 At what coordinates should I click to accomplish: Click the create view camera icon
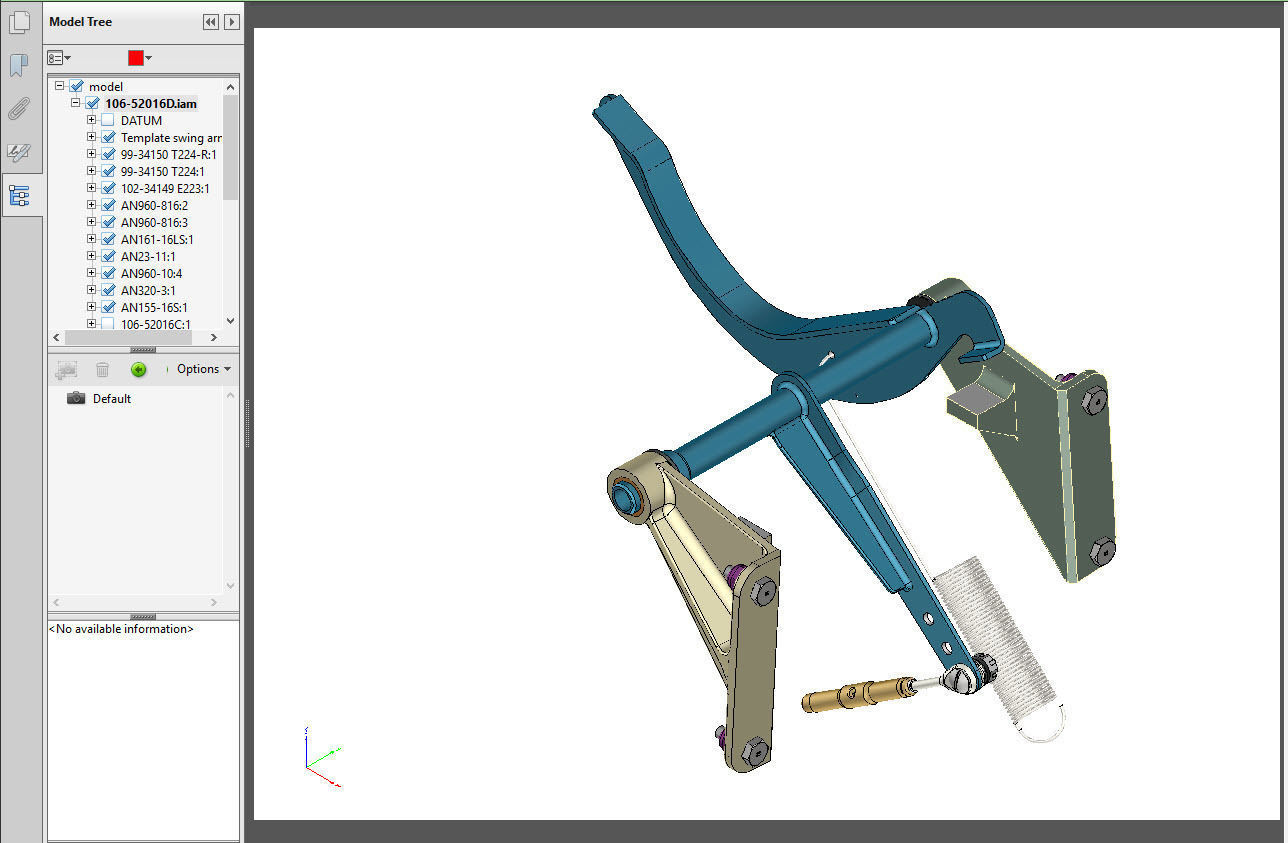pos(66,369)
